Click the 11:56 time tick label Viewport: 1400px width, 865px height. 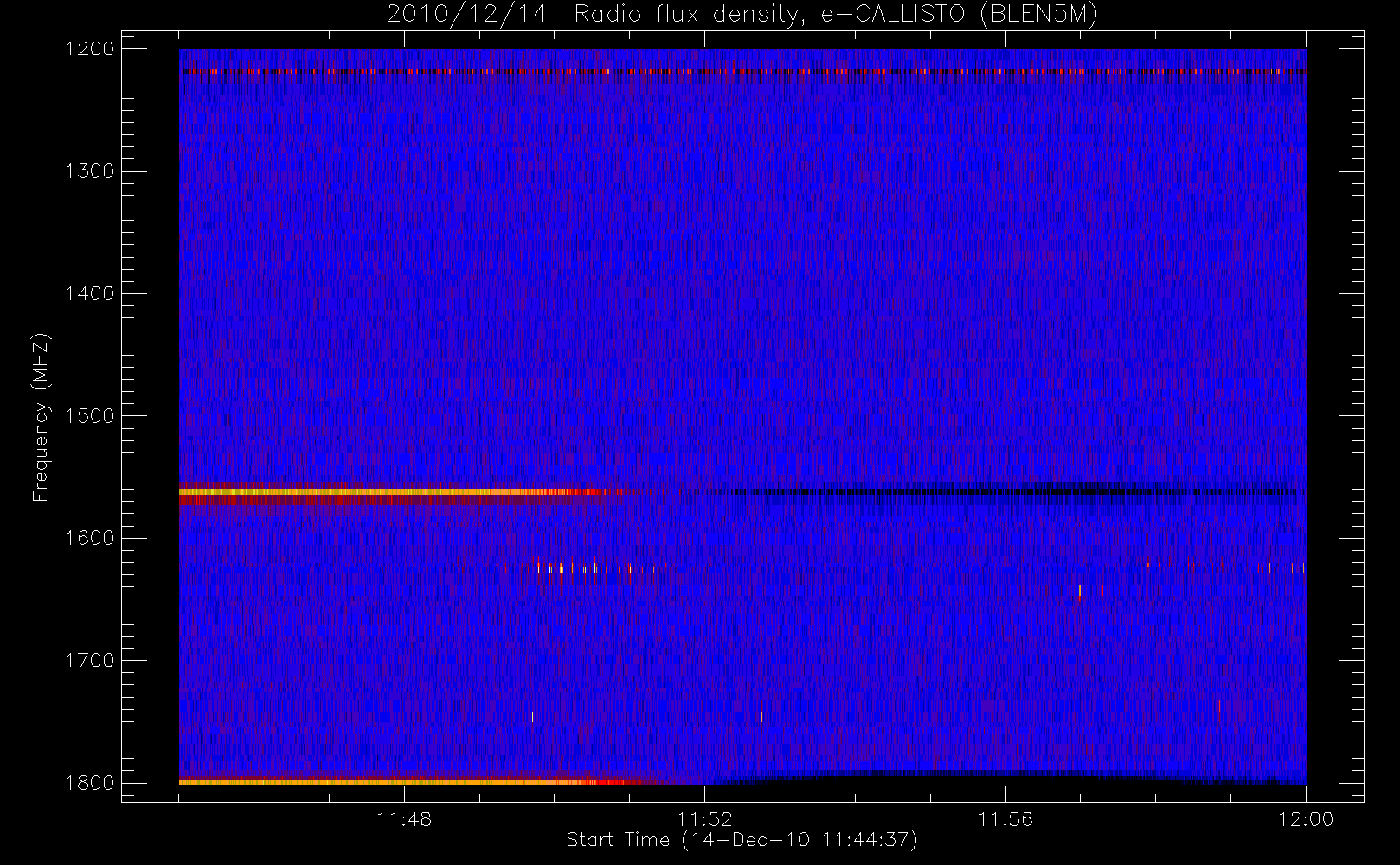(x=1005, y=819)
